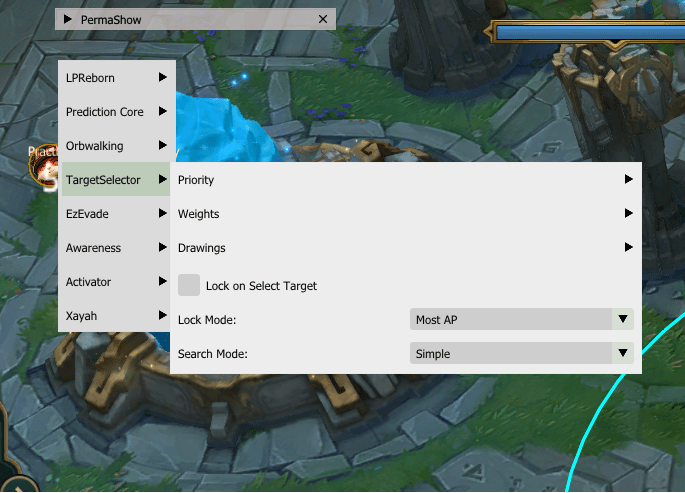Expand the Prediction Core submenu arrow
The height and width of the screenshot is (493, 685).
[x=163, y=111]
